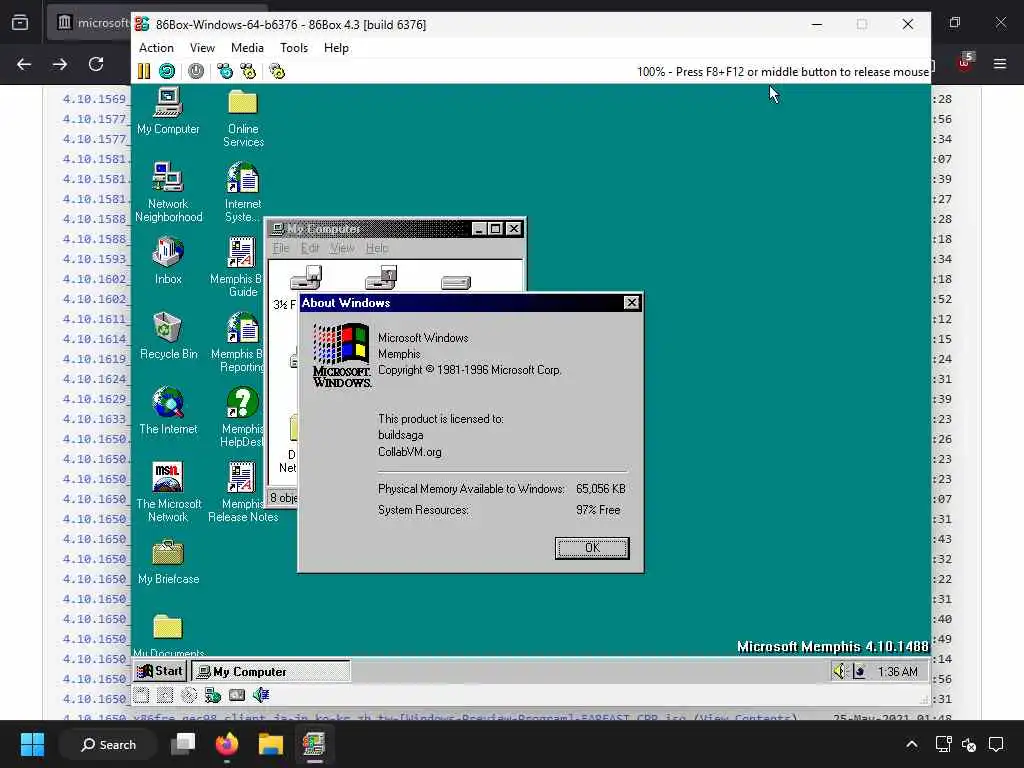Click the tray icon beside the Memphis clock
1024x768 pixels.
tap(860, 671)
